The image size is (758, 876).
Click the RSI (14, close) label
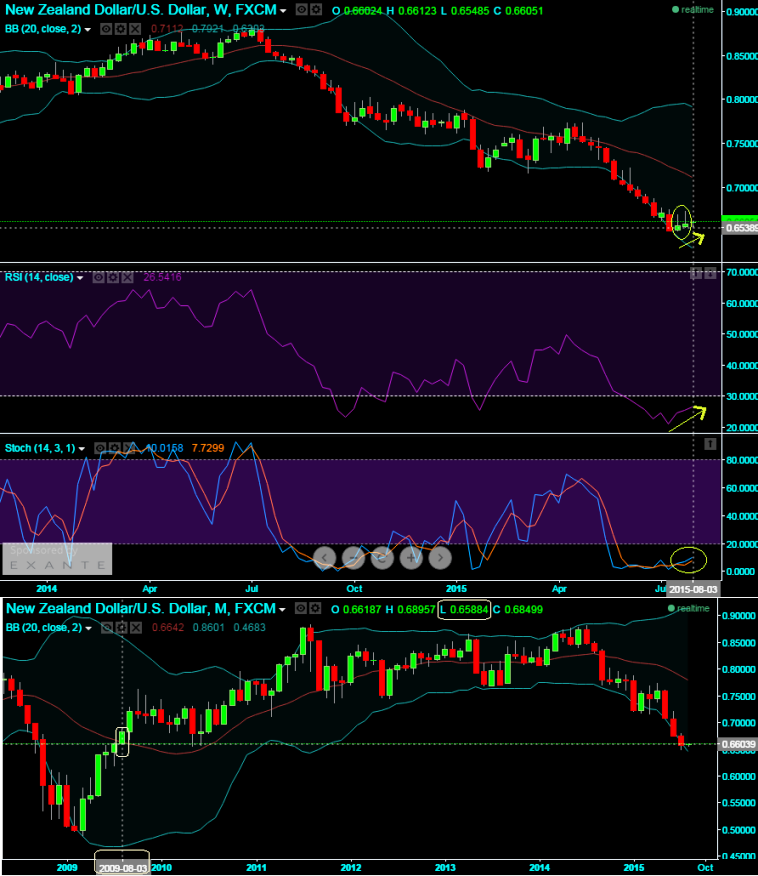coord(39,277)
